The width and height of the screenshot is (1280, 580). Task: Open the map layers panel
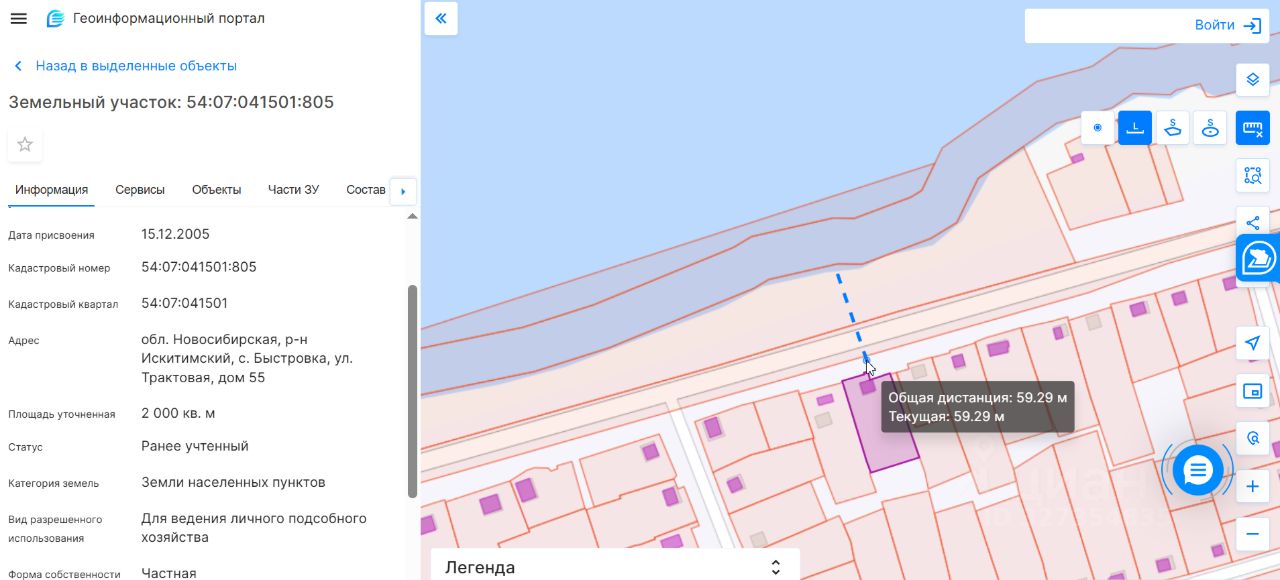(x=1252, y=79)
